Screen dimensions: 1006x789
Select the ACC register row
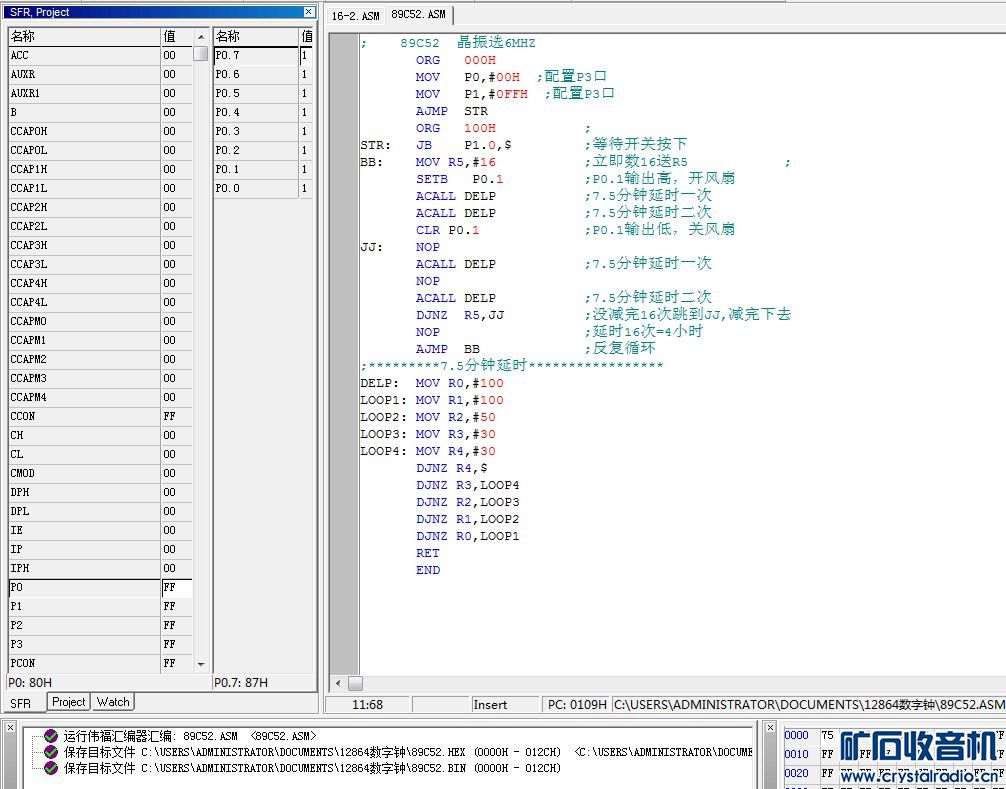tap(100, 56)
